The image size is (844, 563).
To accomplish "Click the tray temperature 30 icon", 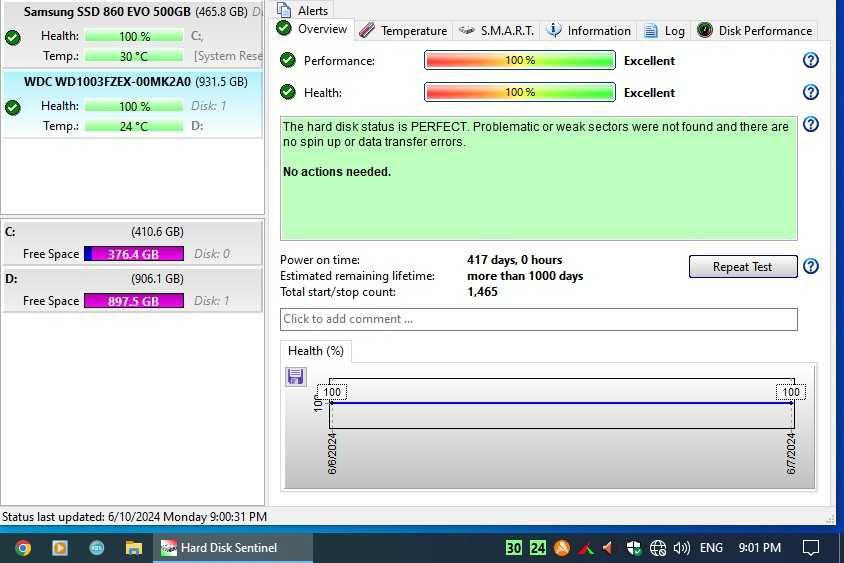I will click(514, 548).
